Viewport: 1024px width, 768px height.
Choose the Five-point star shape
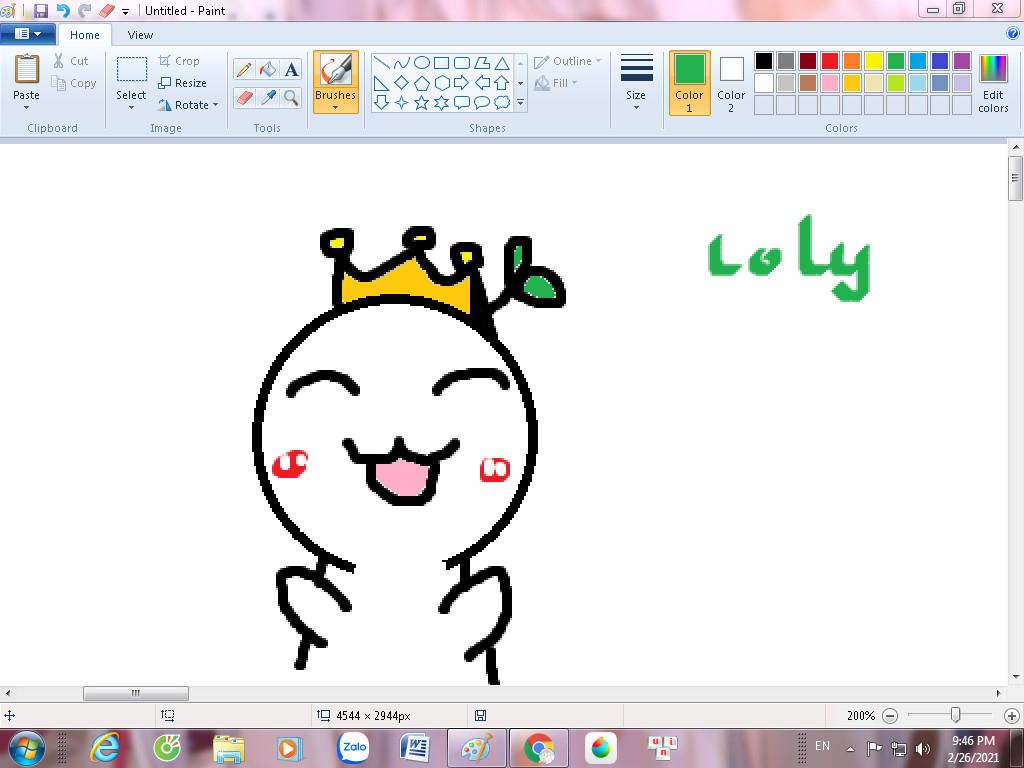coord(422,103)
